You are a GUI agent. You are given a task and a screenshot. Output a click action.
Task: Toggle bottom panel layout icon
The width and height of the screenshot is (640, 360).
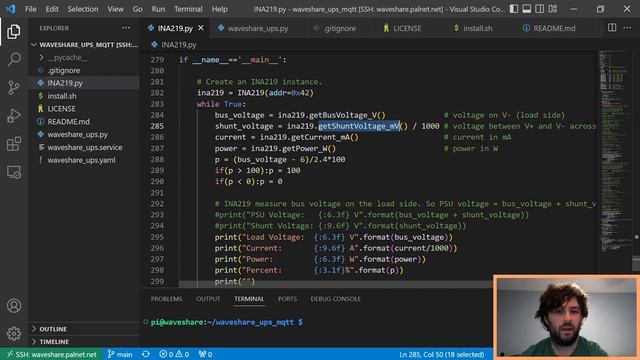pyautogui.click(x=527, y=9)
